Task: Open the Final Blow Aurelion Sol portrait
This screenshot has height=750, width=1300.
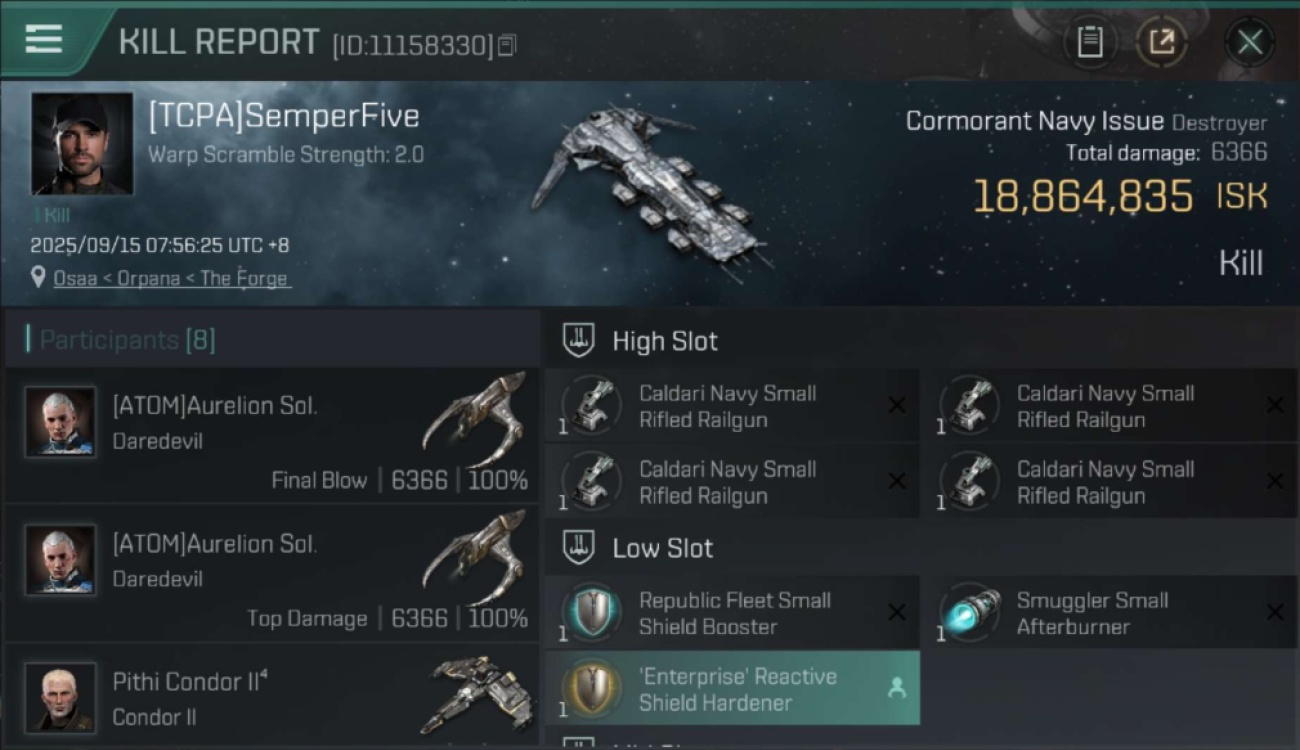Action: coord(60,422)
